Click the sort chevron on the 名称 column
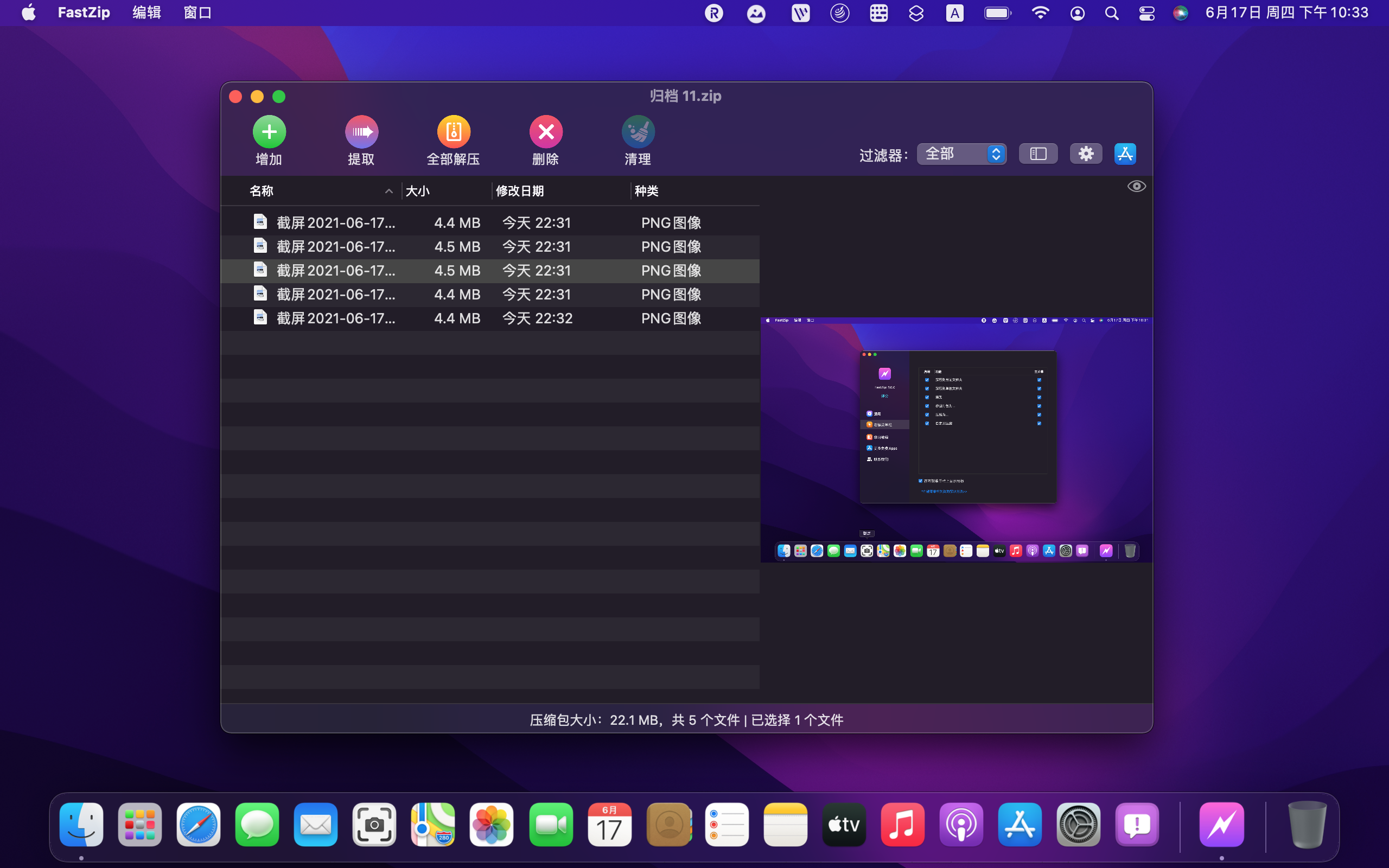Screen dimensions: 1389x868 pyautogui.click(x=389, y=190)
